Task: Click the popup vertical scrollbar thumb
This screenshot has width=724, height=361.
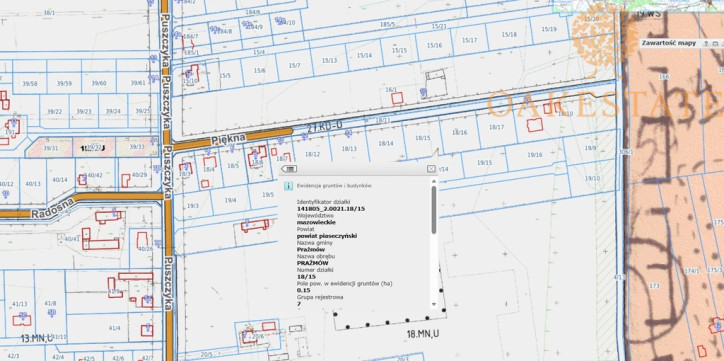Action: (x=434, y=210)
